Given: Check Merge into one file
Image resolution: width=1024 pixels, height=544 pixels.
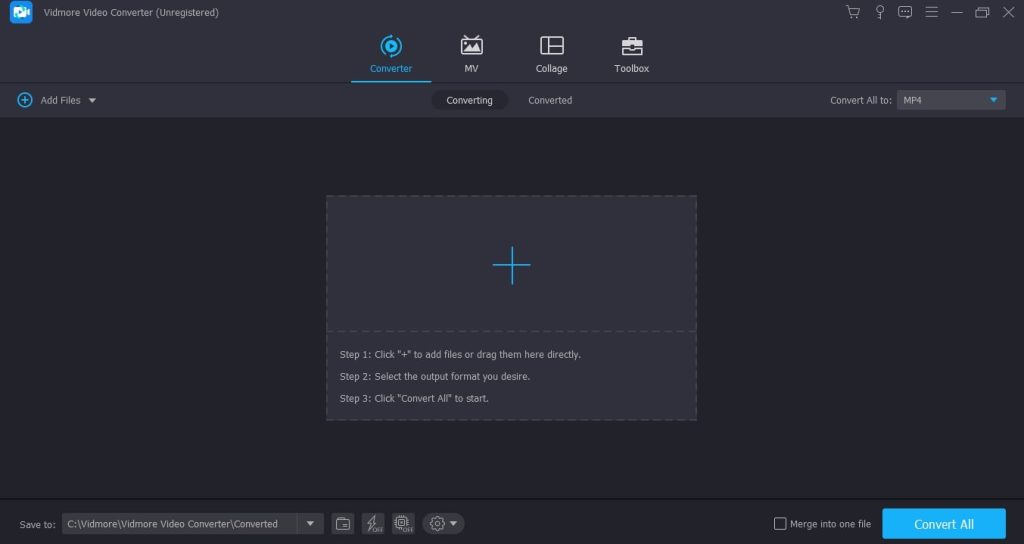Looking at the screenshot, I should point(780,524).
